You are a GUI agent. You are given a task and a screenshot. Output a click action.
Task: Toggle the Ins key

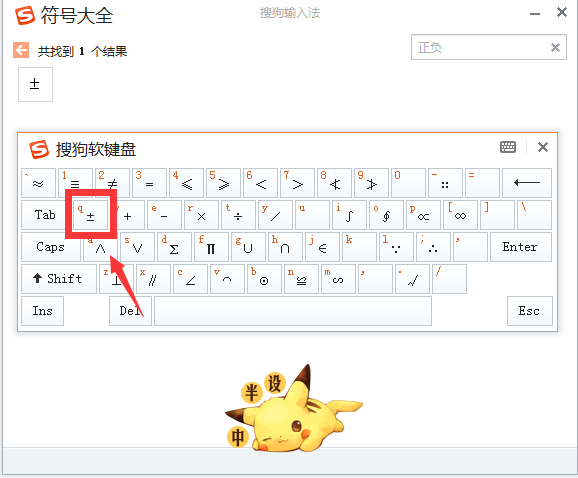pos(42,311)
